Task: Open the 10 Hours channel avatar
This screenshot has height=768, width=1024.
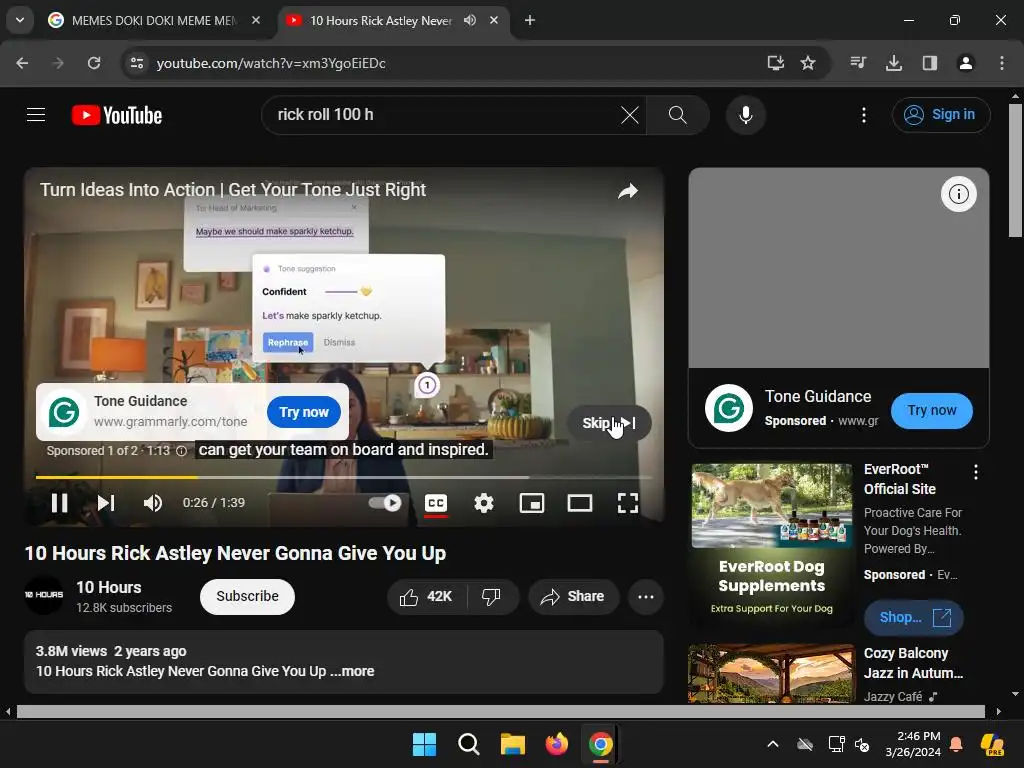Action: [x=44, y=595]
